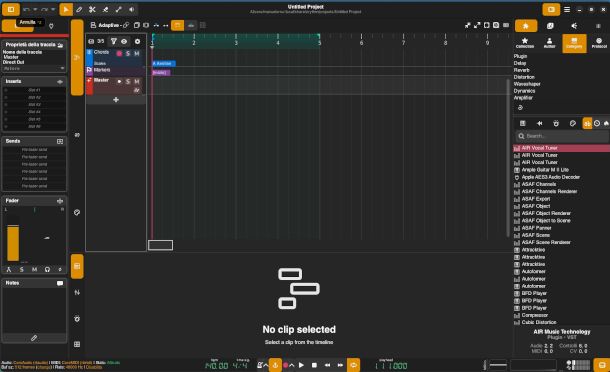Click the track properties icon in header
This screenshot has width=610, height=372.
[x=60, y=45]
